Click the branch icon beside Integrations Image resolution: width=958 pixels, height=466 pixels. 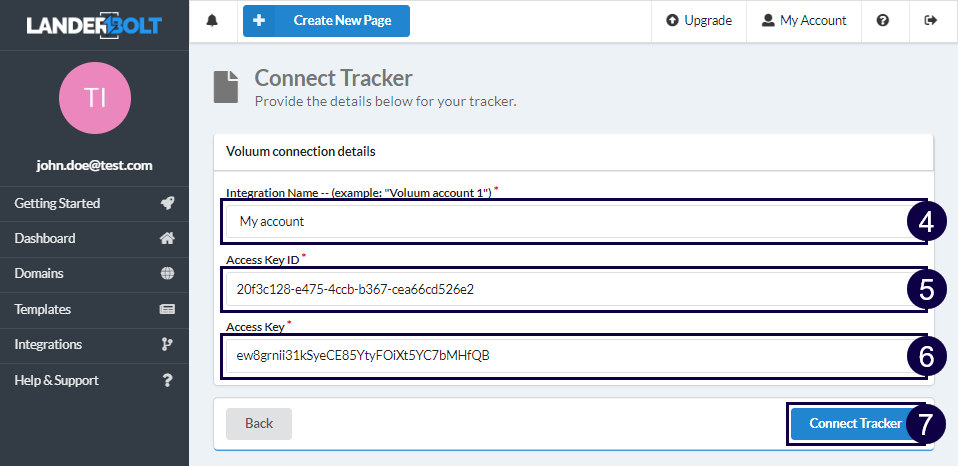coord(167,345)
